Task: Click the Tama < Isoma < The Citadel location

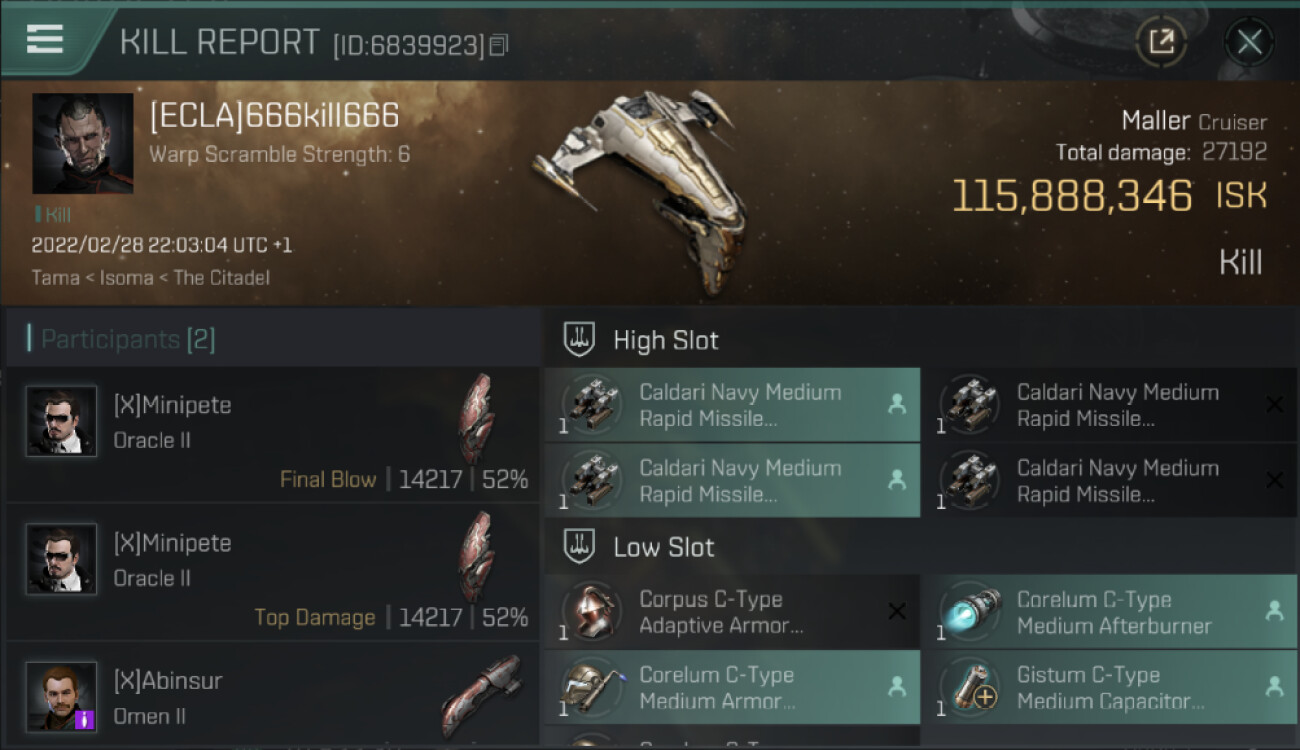Action: tap(150, 277)
